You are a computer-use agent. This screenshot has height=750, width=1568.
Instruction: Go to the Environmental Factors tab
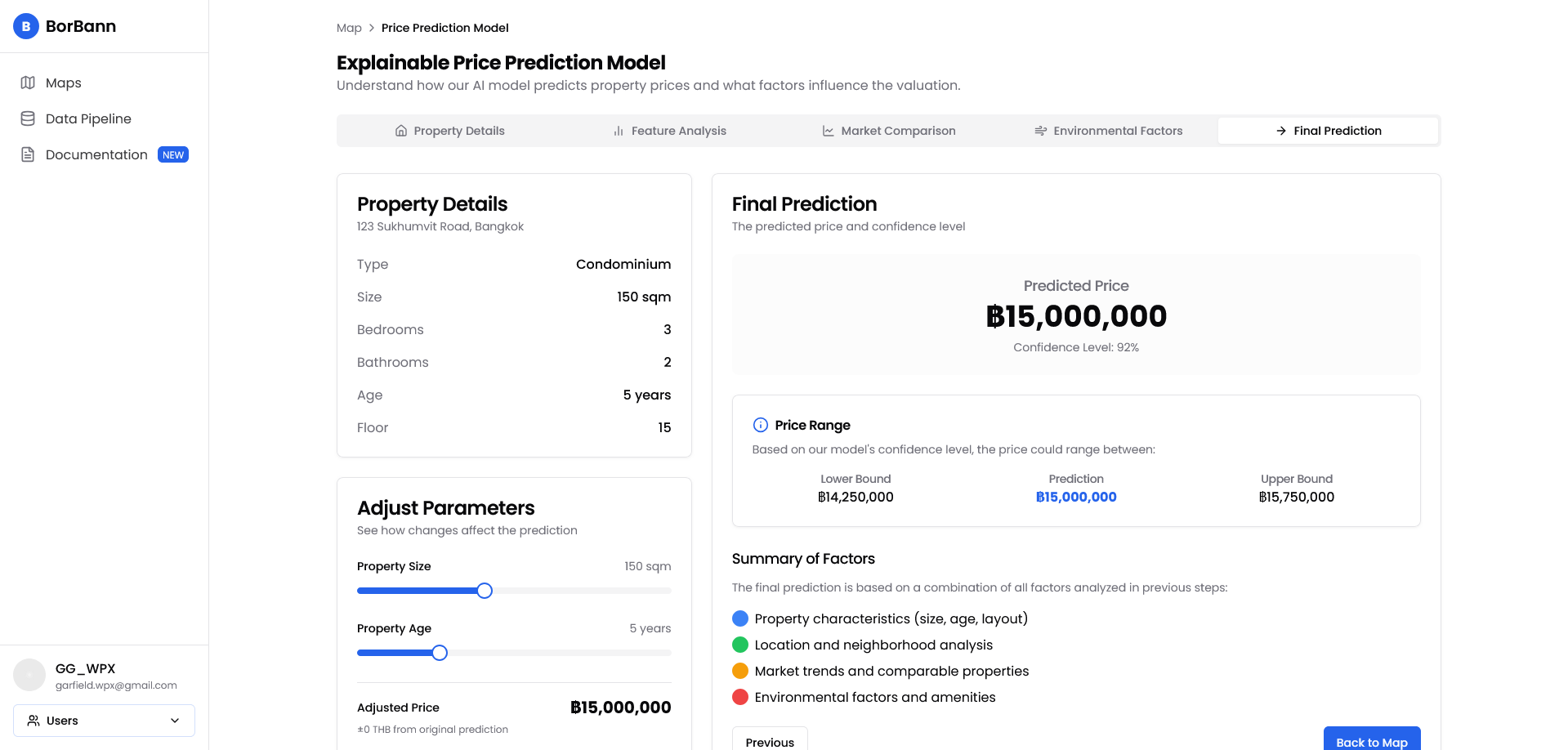pos(1108,131)
